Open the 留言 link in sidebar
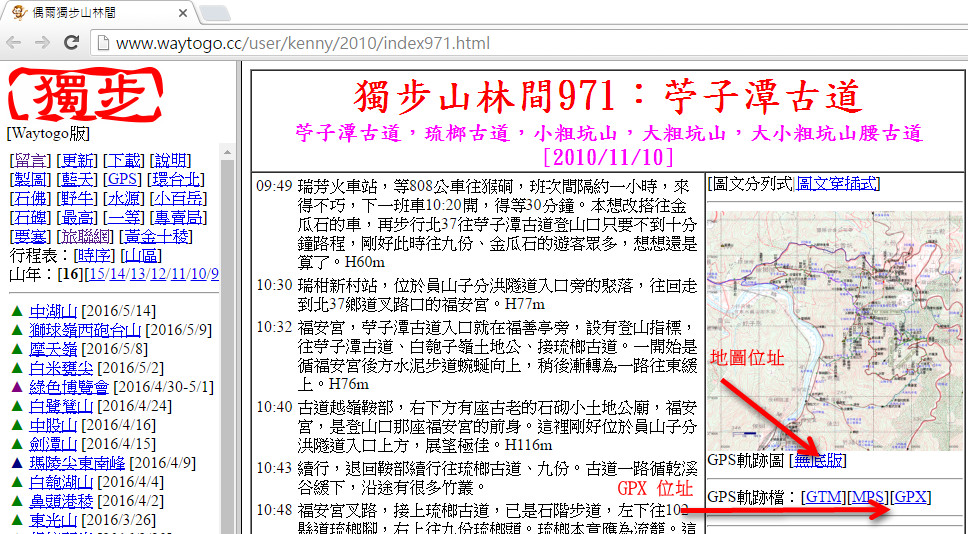The image size is (968, 534). (x=28, y=160)
